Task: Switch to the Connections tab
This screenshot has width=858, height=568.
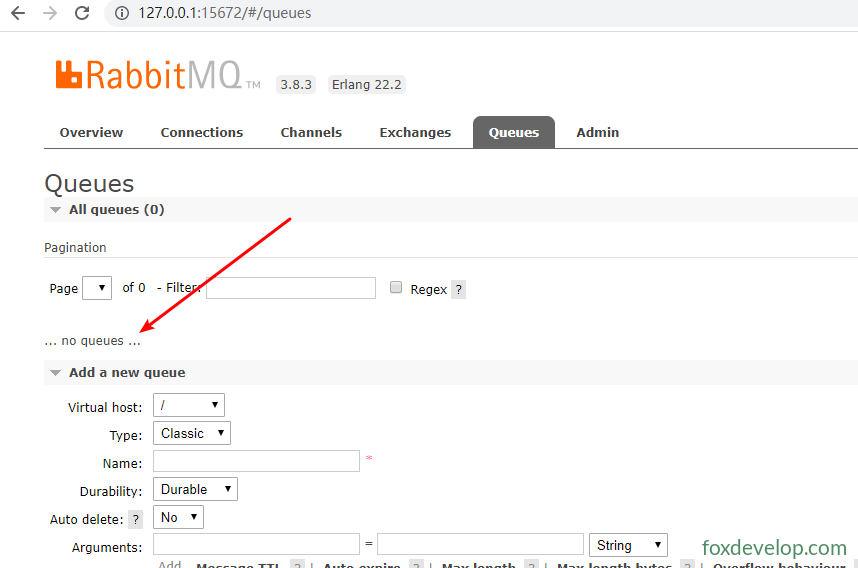Action: (x=202, y=132)
